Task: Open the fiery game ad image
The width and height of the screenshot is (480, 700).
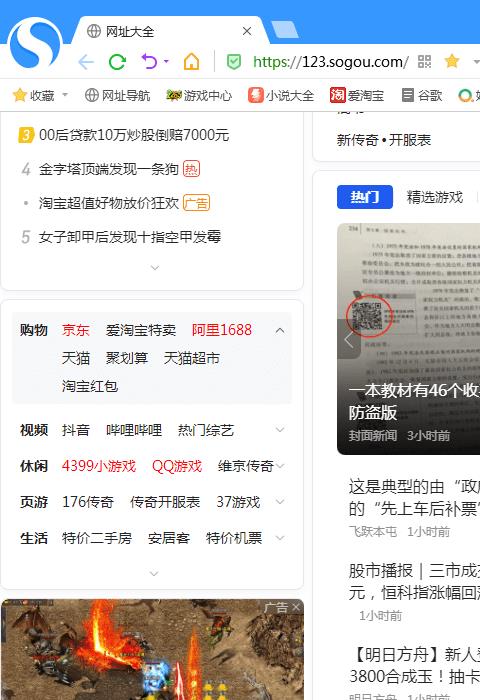Action: pos(152,650)
